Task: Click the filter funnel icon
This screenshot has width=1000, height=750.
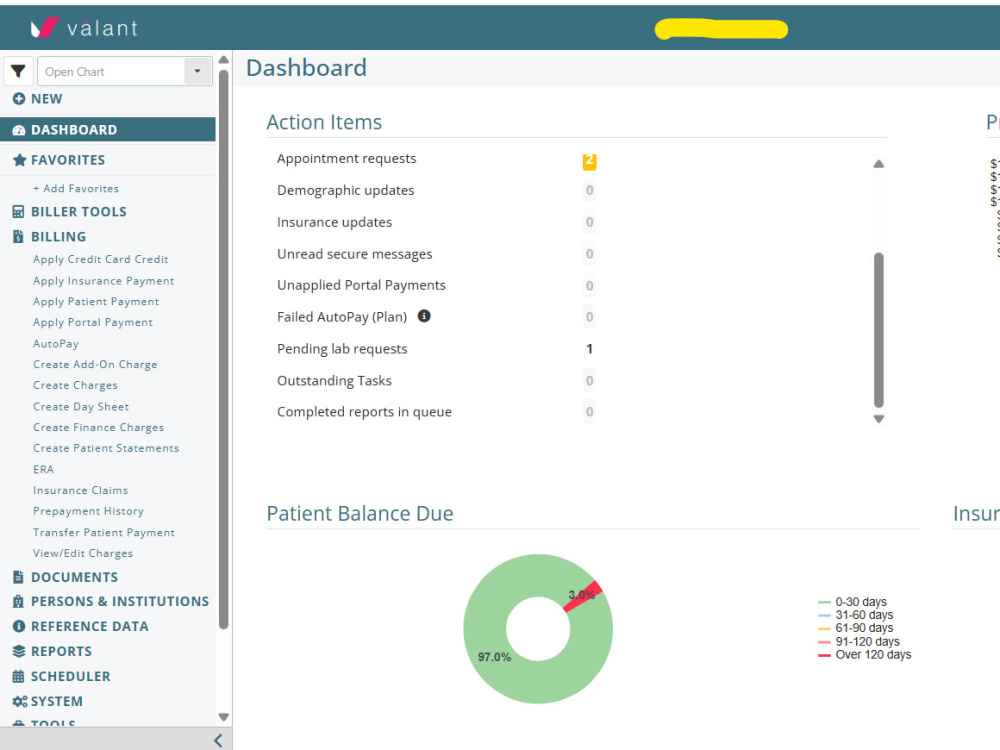Action: [x=18, y=71]
